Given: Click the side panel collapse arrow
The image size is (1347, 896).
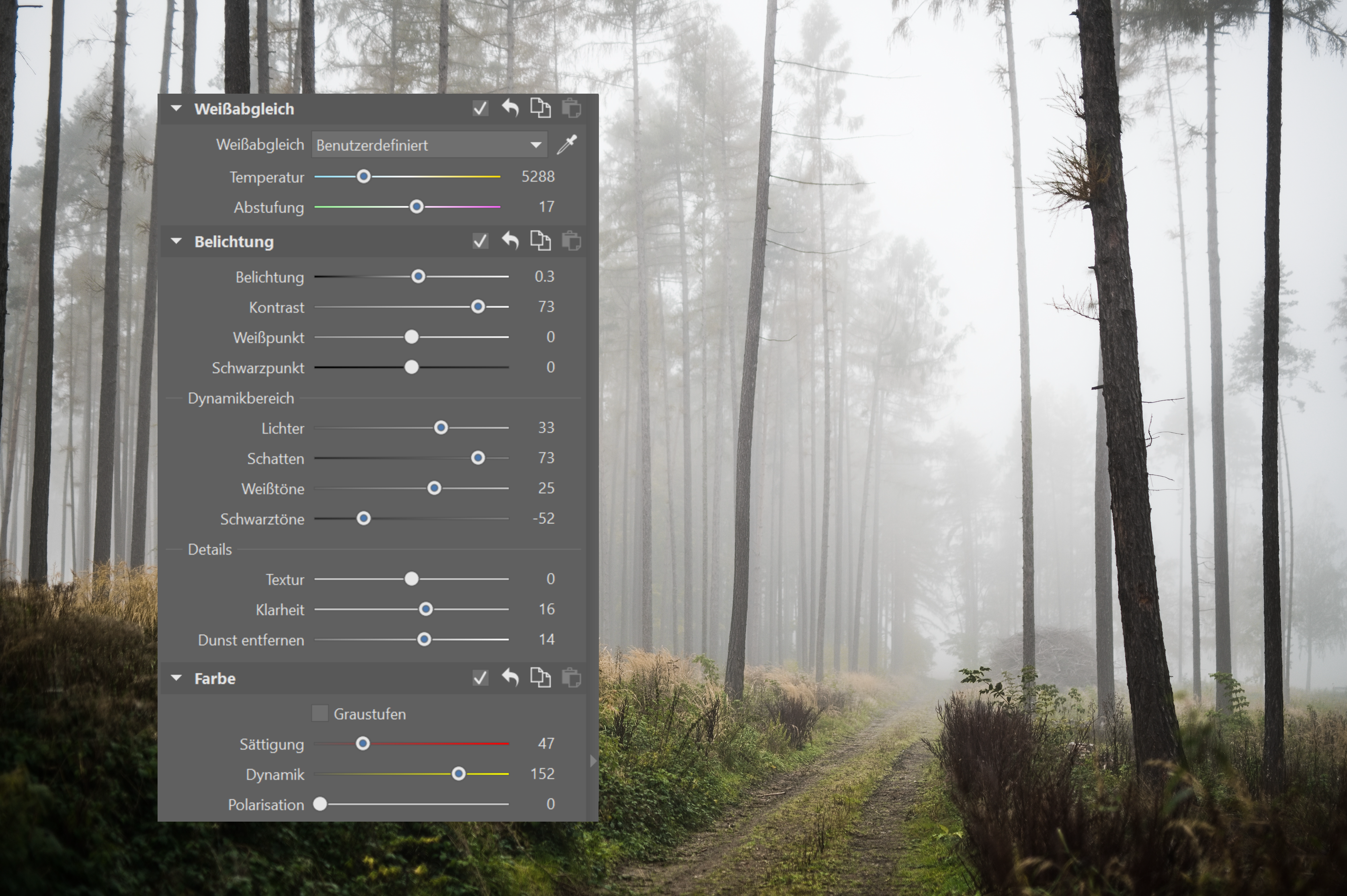Looking at the screenshot, I should pos(593,761).
